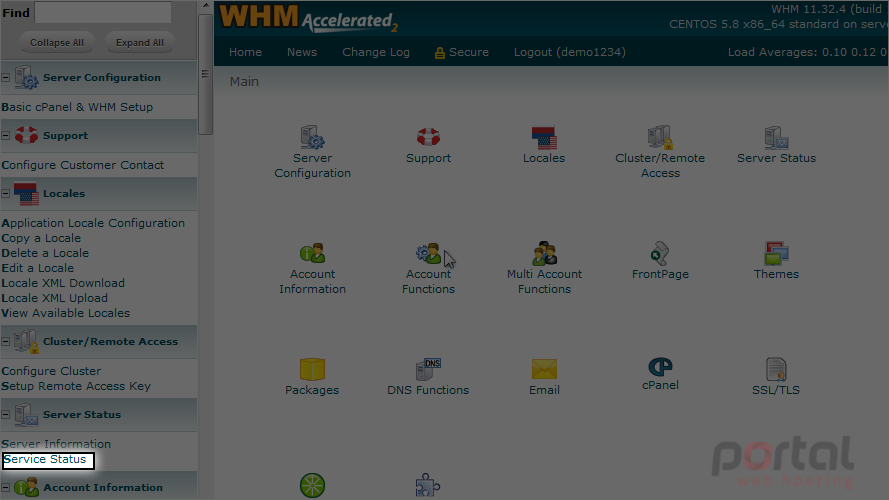This screenshot has width=889, height=500.
Task: Select Secure in the top navigation
Action: [x=468, y=52]
